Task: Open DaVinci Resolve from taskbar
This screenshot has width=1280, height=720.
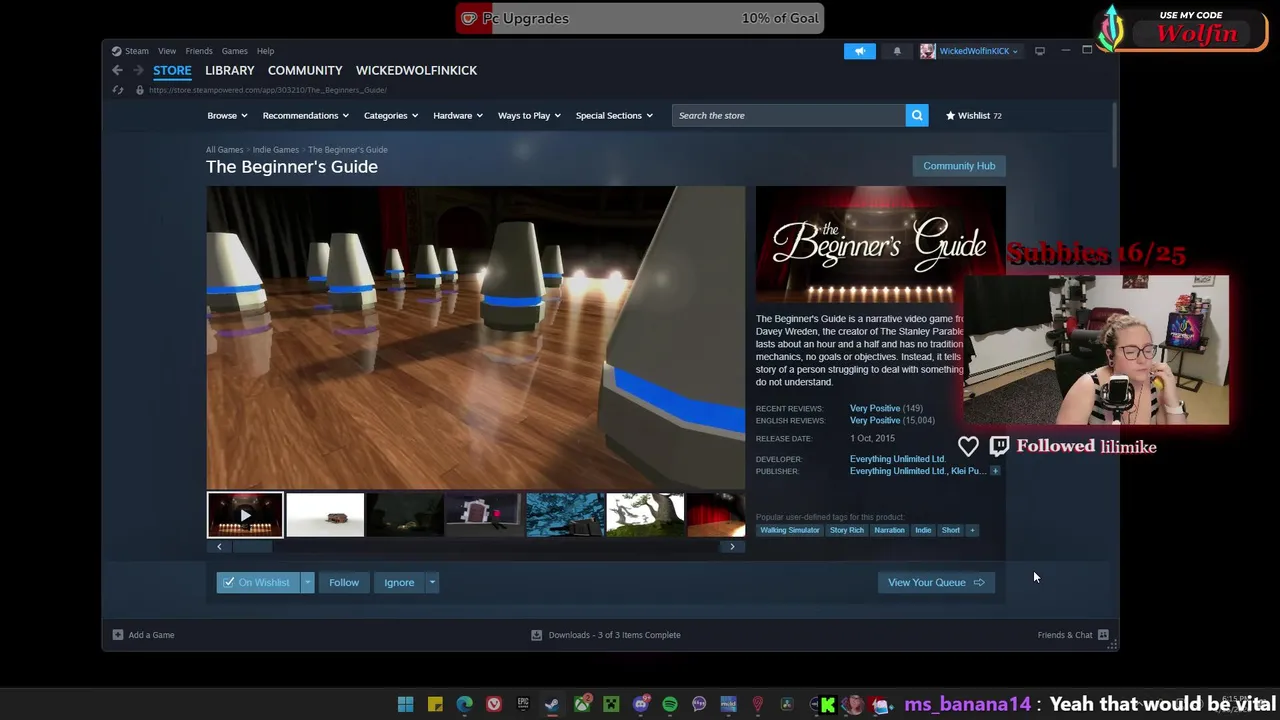Action: [787, 705]
